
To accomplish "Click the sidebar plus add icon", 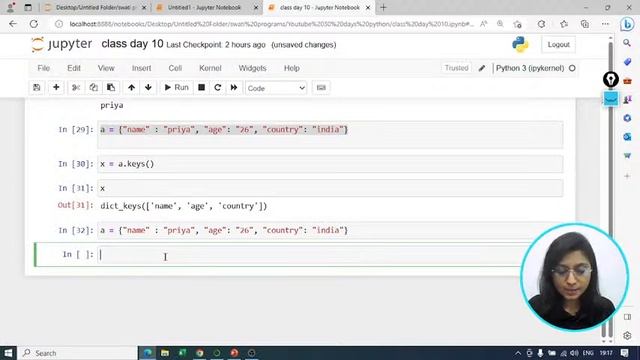I will (627, 176).
